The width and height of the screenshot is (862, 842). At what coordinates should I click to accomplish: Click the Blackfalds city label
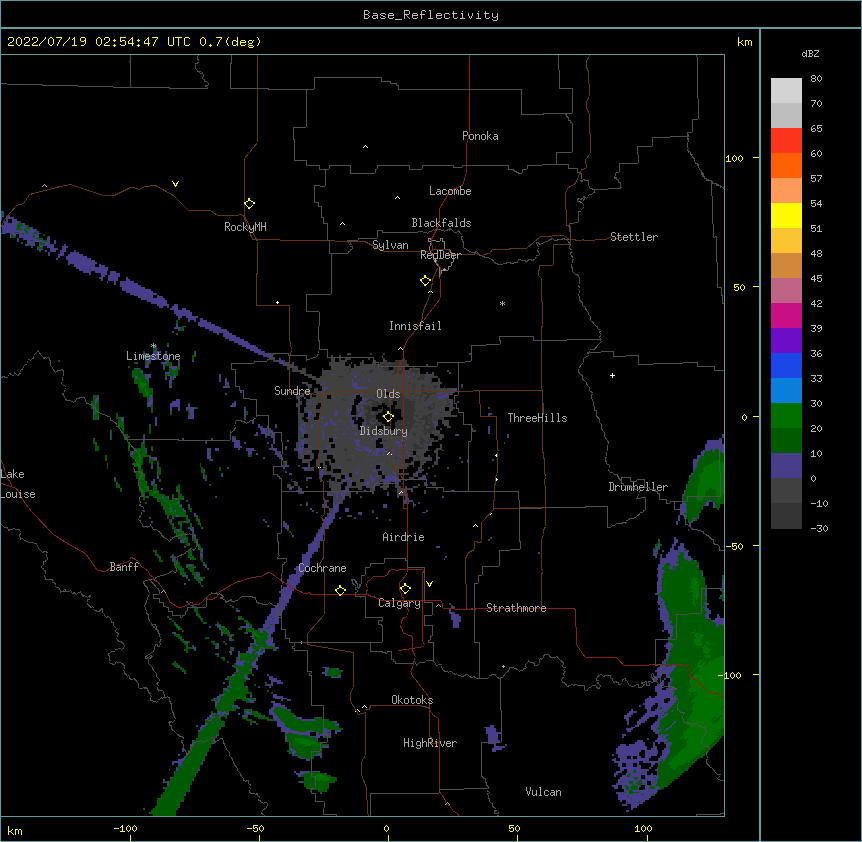click(441, 223)
